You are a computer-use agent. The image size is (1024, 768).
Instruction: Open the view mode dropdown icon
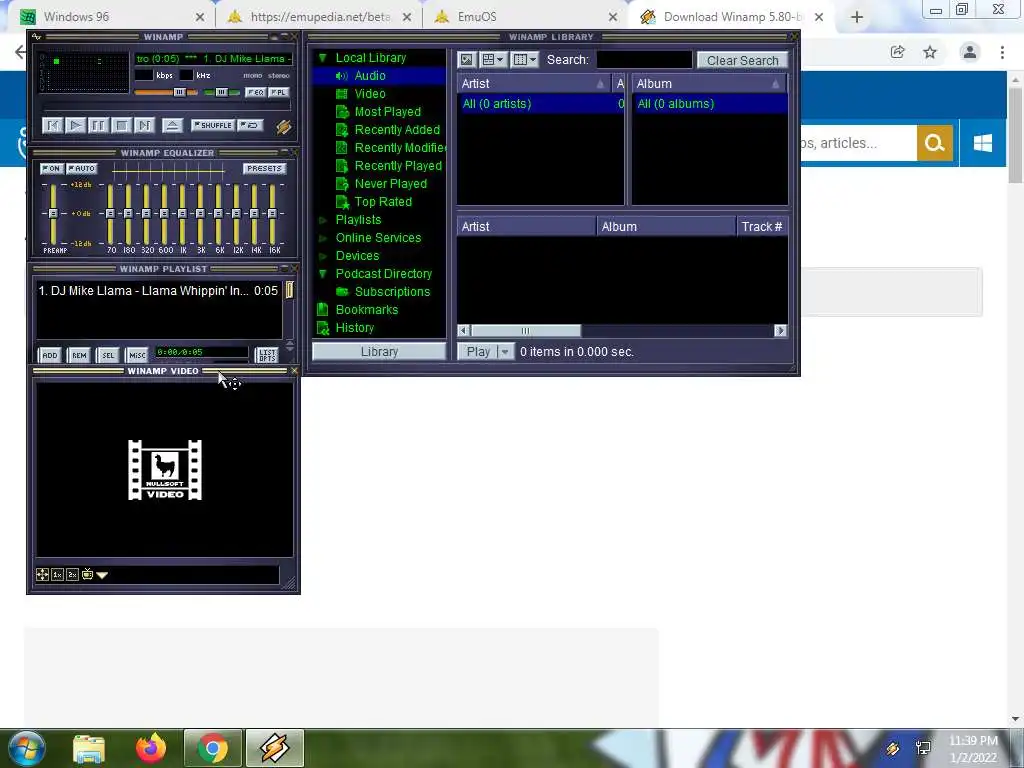coord(493,60)
